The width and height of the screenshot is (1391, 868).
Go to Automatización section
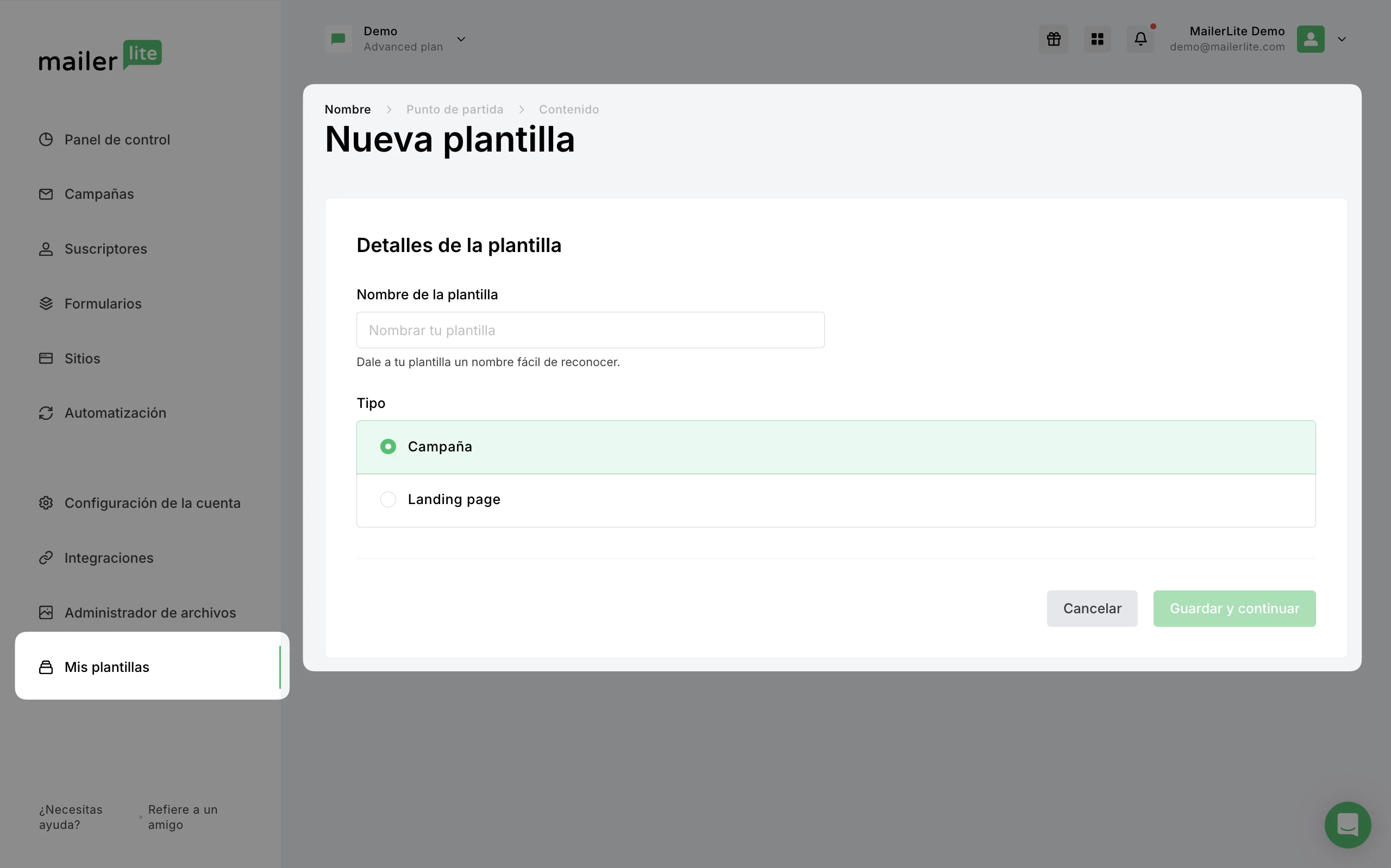tap(115, 413)
